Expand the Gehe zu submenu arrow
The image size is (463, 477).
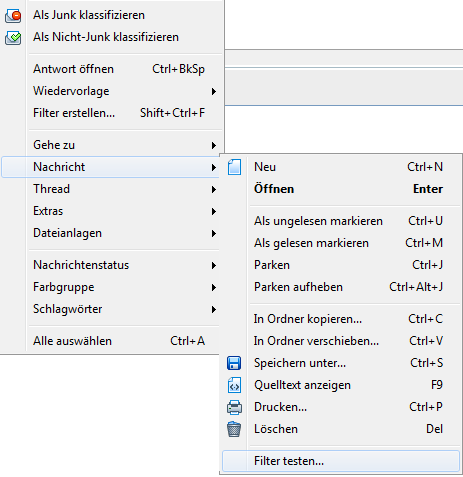pos(214,145)
